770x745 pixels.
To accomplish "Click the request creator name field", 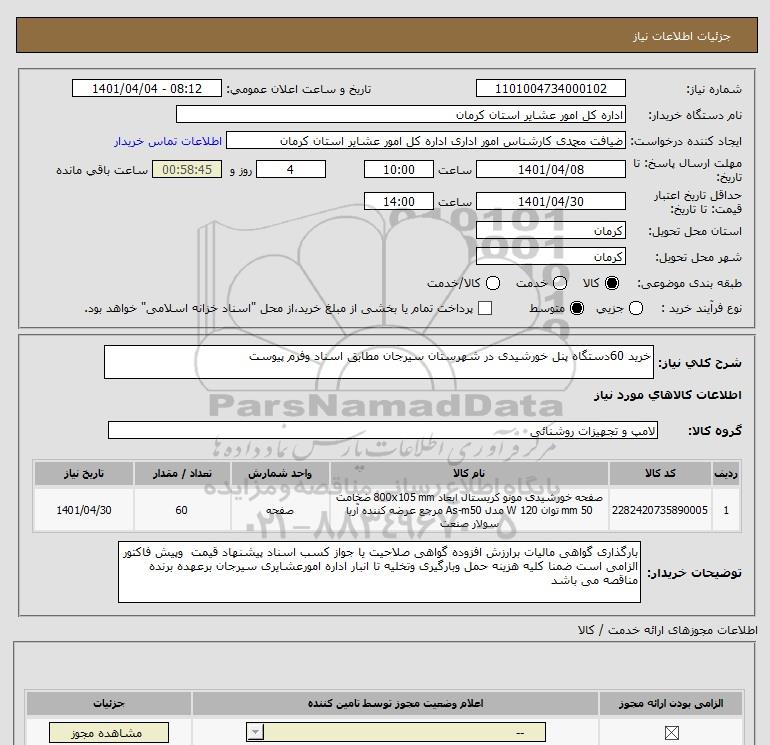I will tap(426, 141).
